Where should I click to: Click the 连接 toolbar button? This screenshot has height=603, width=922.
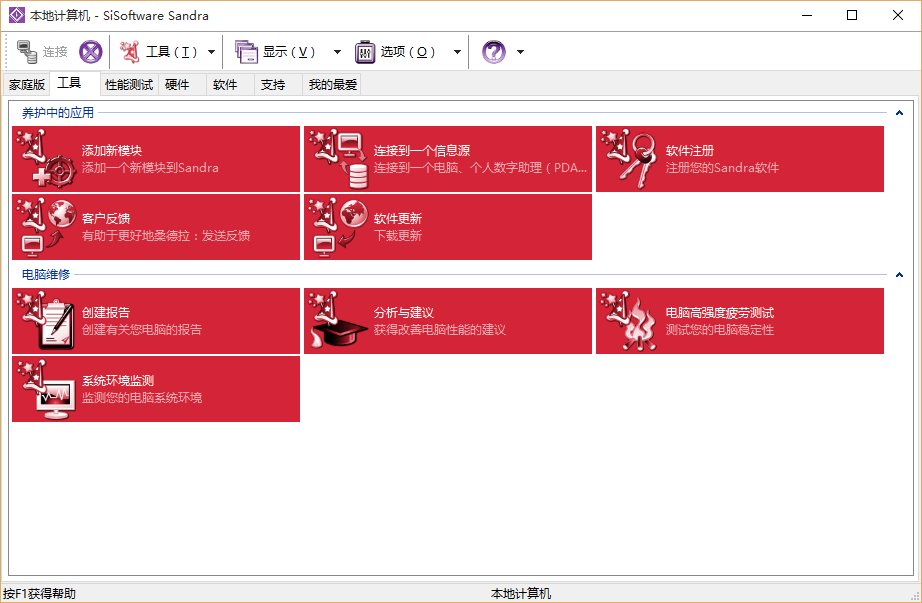tap(43, 52)
